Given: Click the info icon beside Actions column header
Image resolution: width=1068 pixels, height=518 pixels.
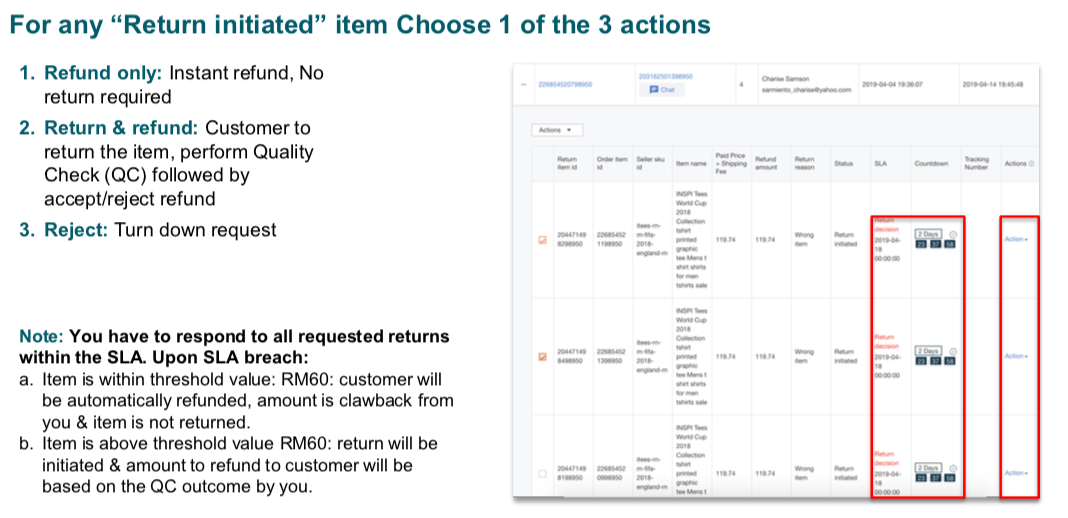Looking at the screenshot, I should [x=1032, y=163].
